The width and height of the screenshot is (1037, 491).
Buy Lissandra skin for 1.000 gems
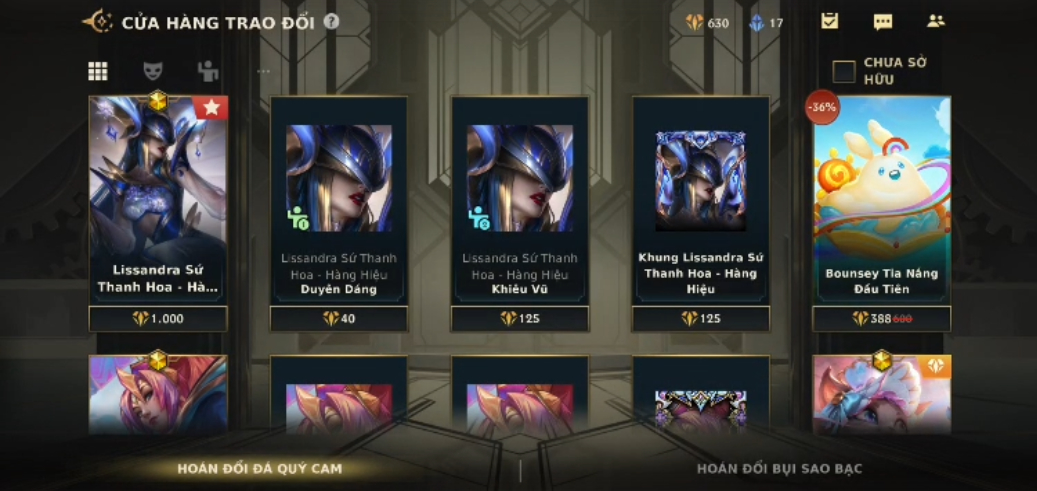158,318
